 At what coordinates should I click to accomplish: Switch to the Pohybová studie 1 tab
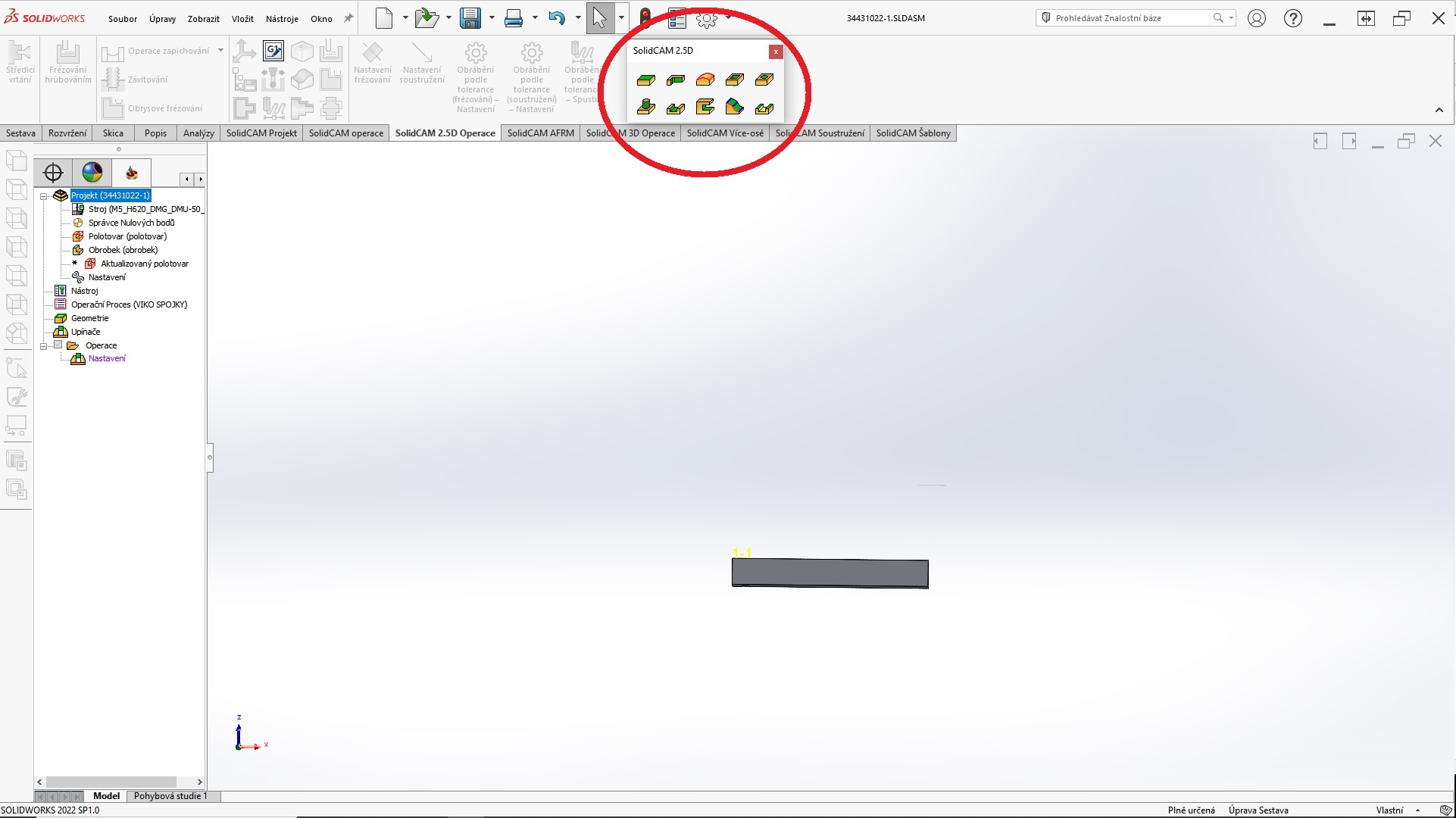point(170,796)
